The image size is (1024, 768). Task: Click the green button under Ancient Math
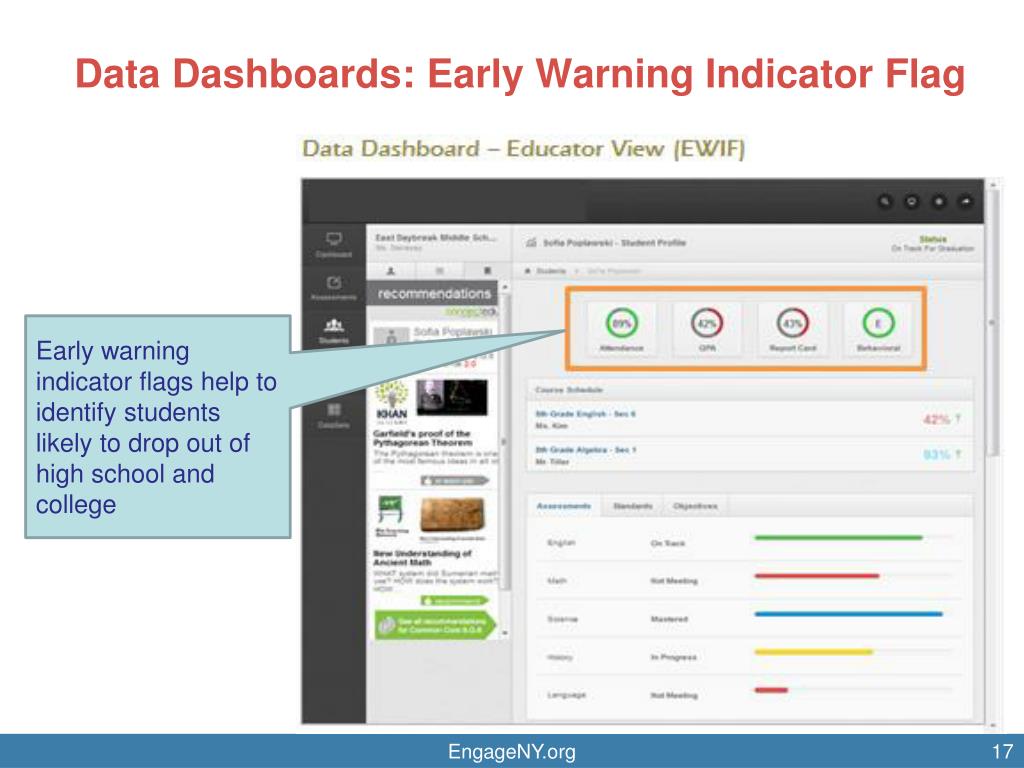point(454,600)
